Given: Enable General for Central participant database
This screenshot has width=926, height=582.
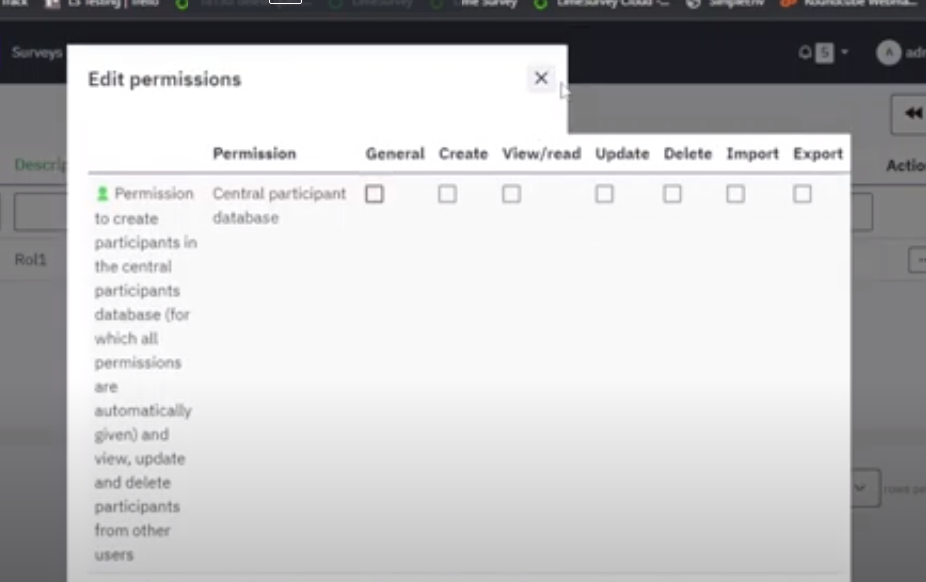Looking at the screenshot, I should [x=374, y=194].
